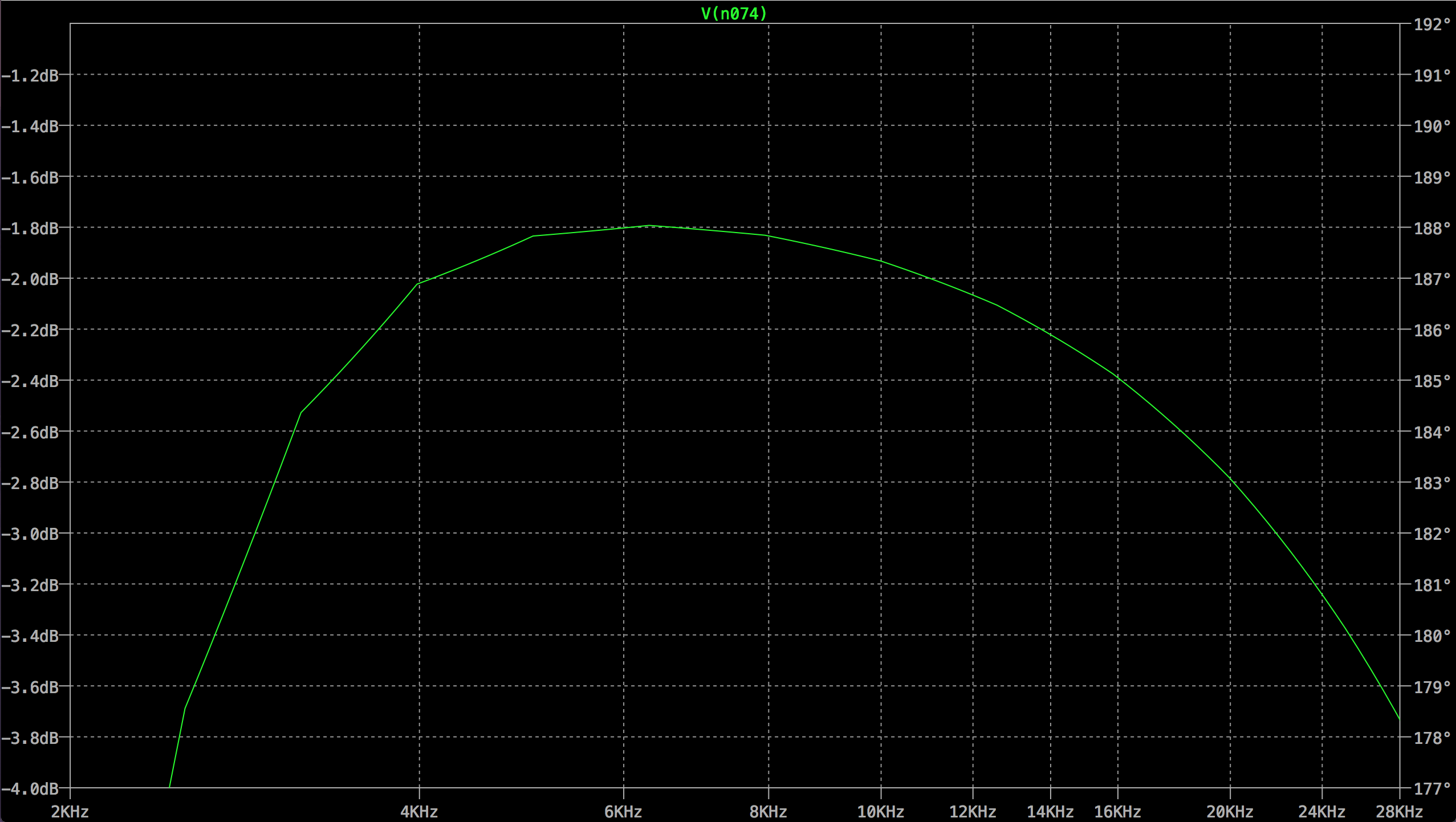Click the 2KHz frequency axis label
Viewport: 1456px width, 822px height.
(x=70, y=811)
